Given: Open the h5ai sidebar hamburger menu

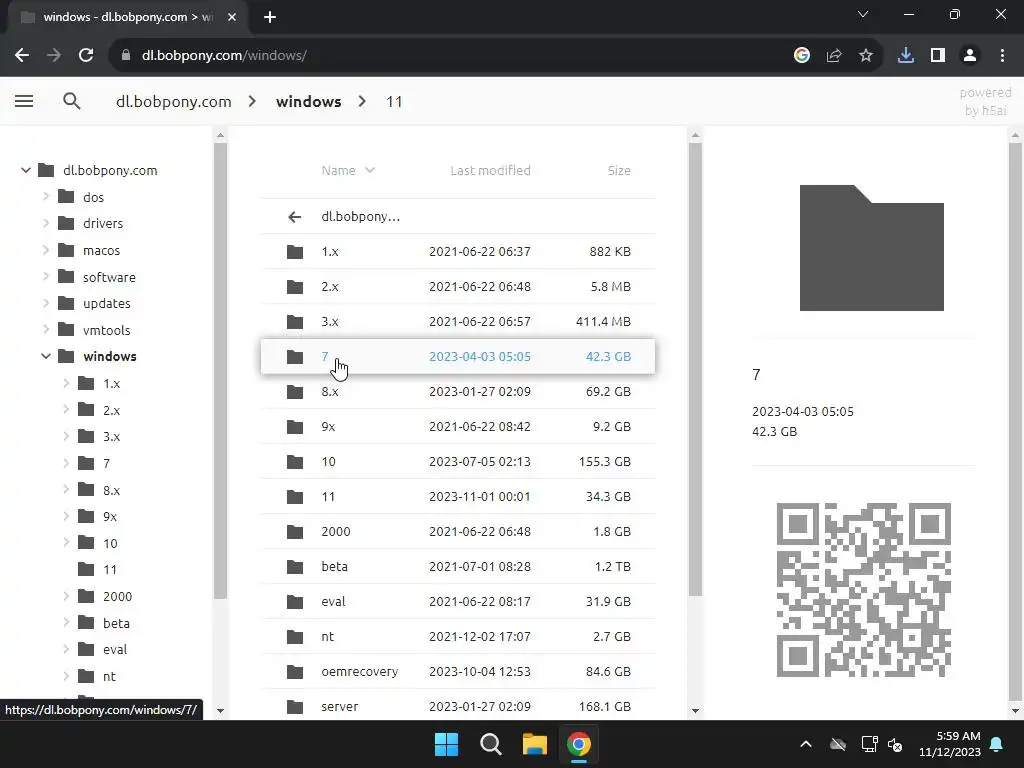Looking at the screenshot, I should pos(24,101).
